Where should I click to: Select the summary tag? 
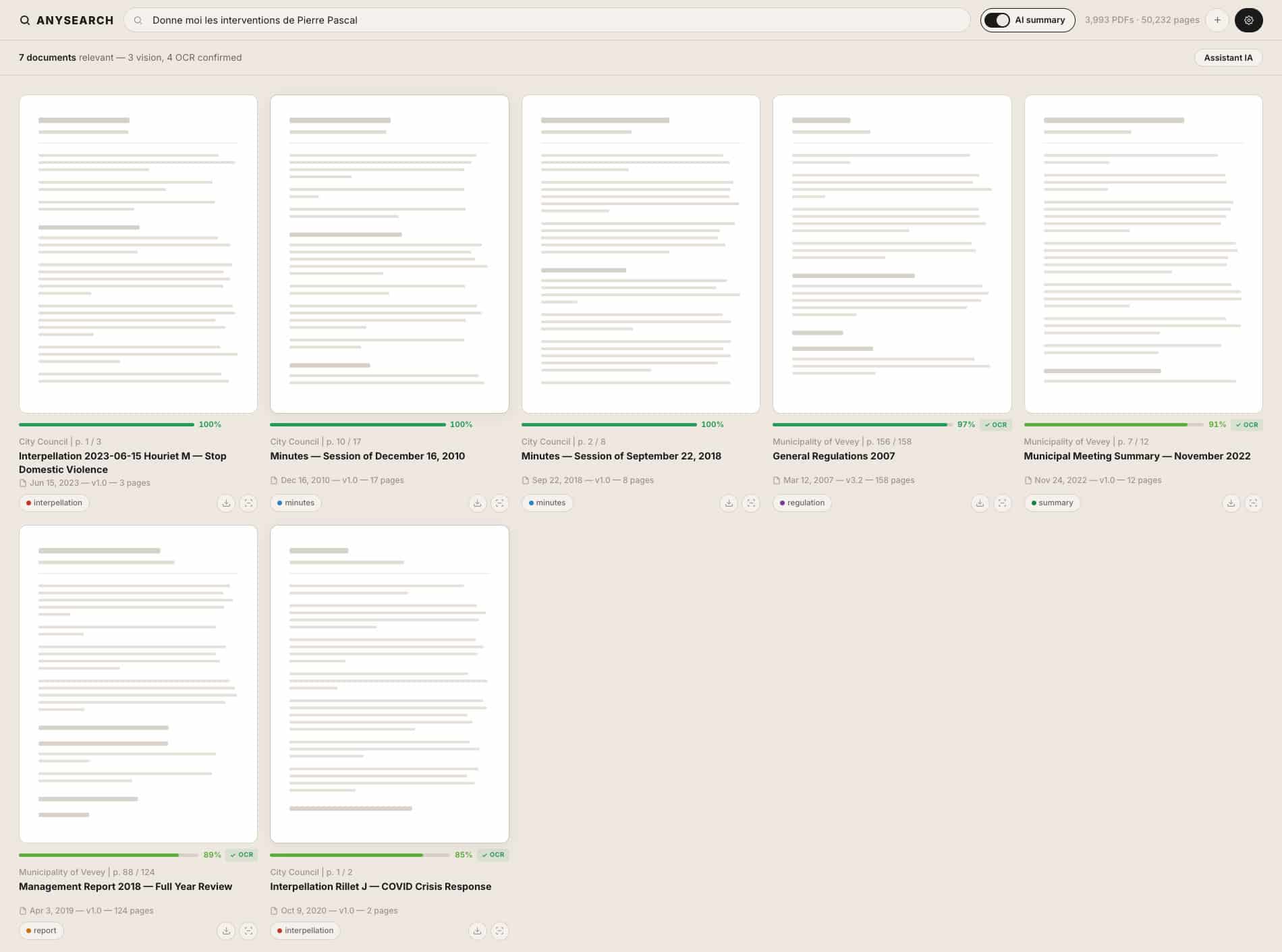1052,503
